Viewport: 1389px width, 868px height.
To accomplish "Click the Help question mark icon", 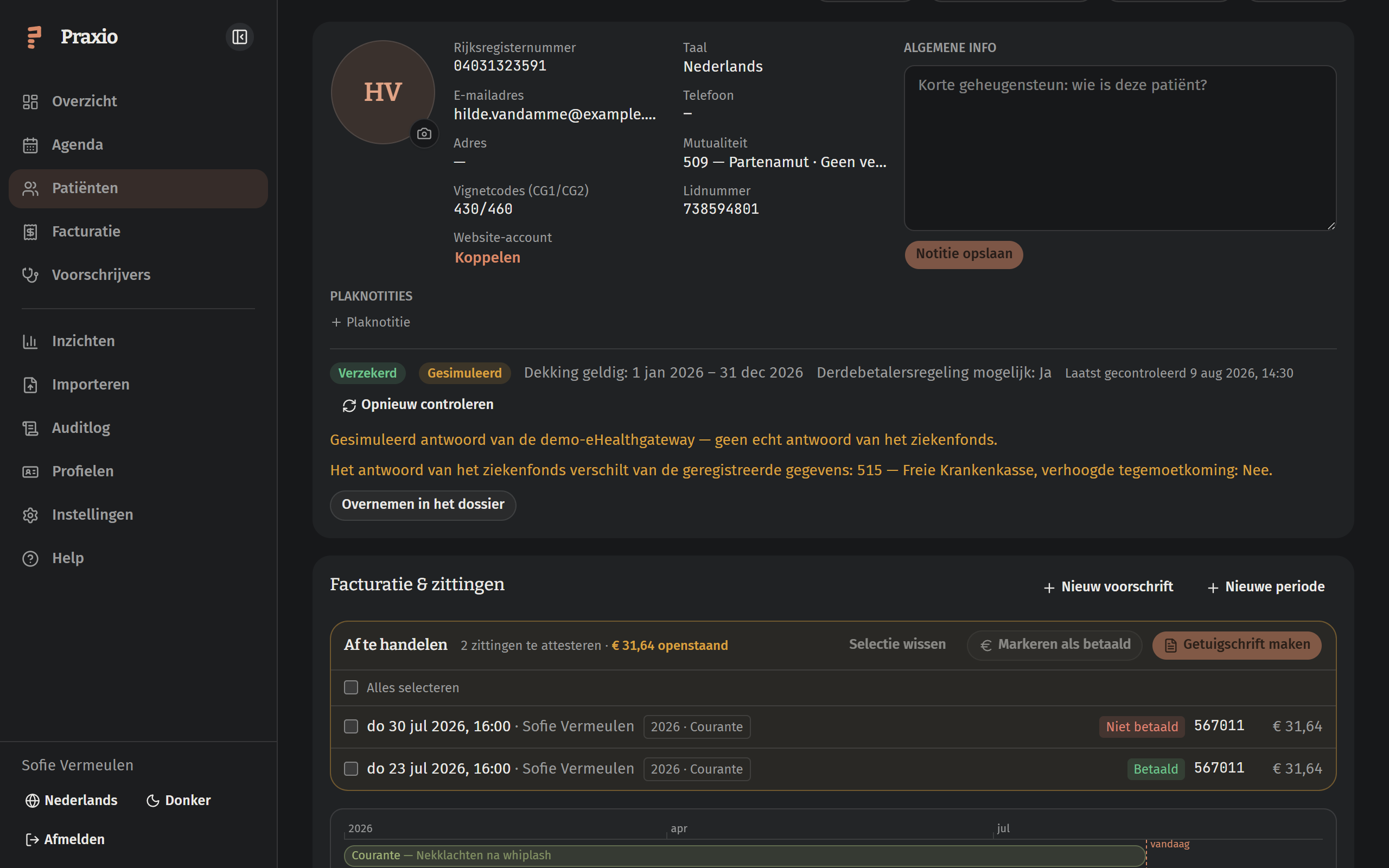I will pos(30,559).
